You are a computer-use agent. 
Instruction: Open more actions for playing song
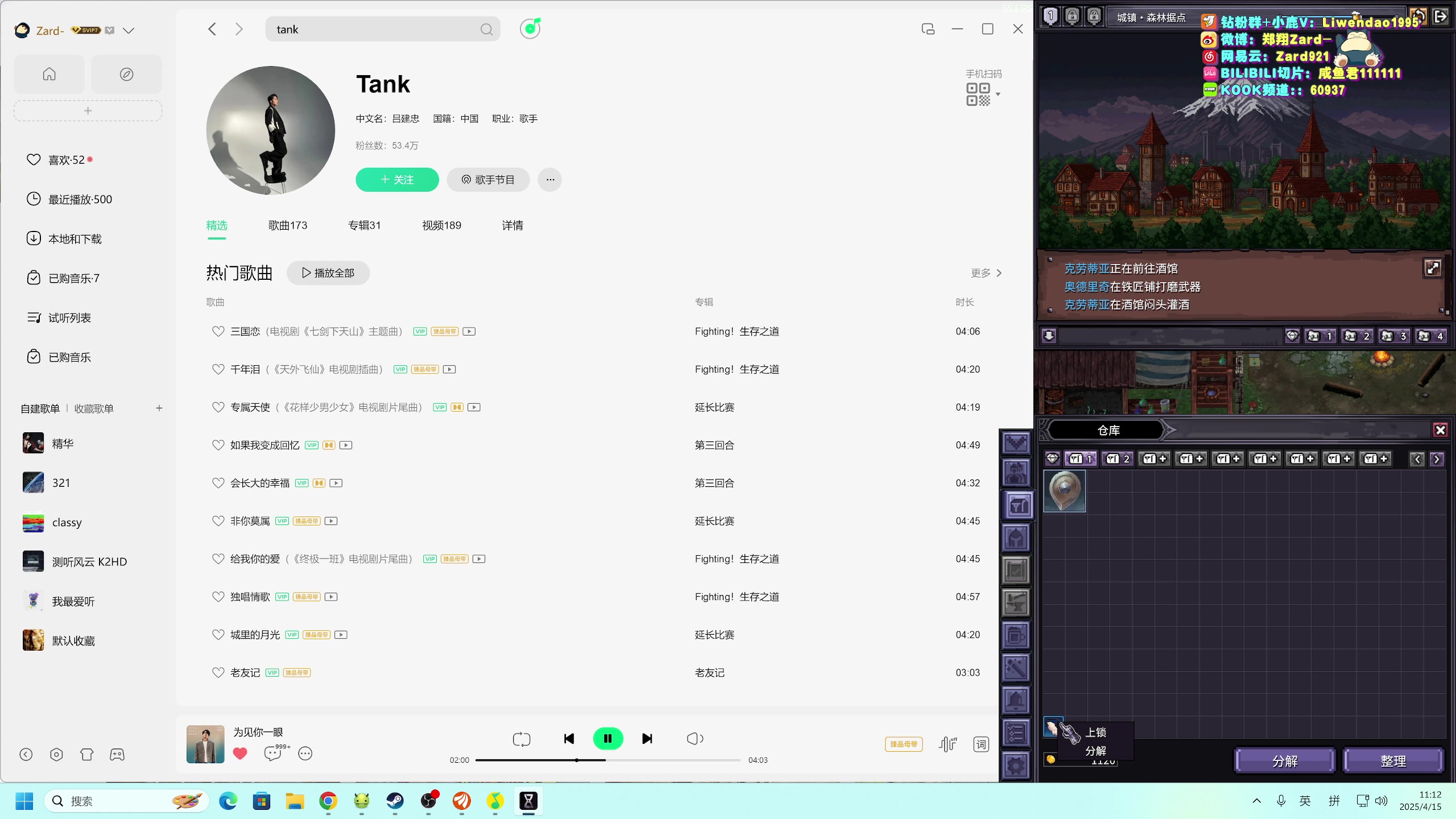(305, 754)
